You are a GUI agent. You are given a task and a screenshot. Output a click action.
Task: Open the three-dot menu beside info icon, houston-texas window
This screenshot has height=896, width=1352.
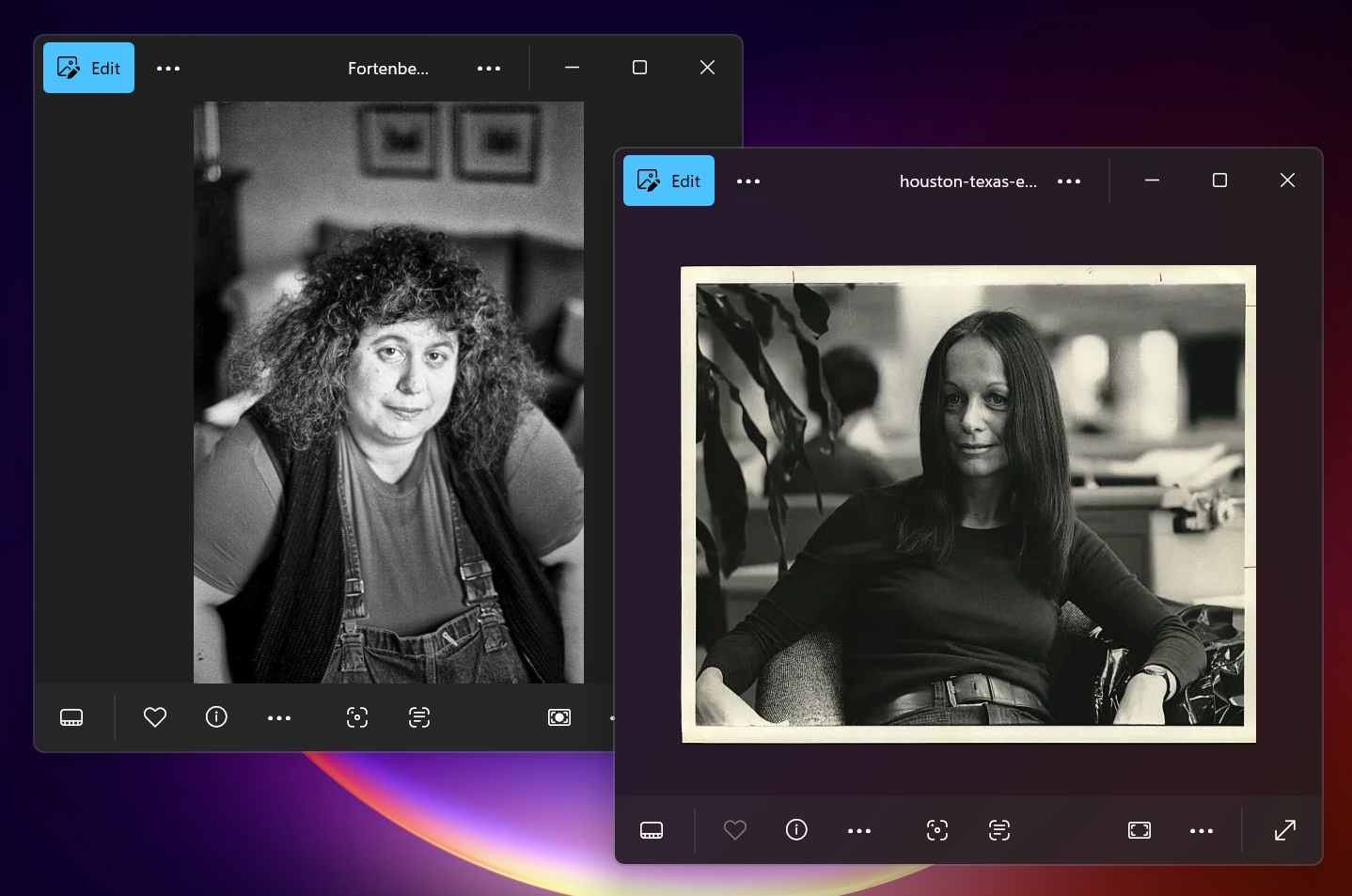[x=859, y=831]
